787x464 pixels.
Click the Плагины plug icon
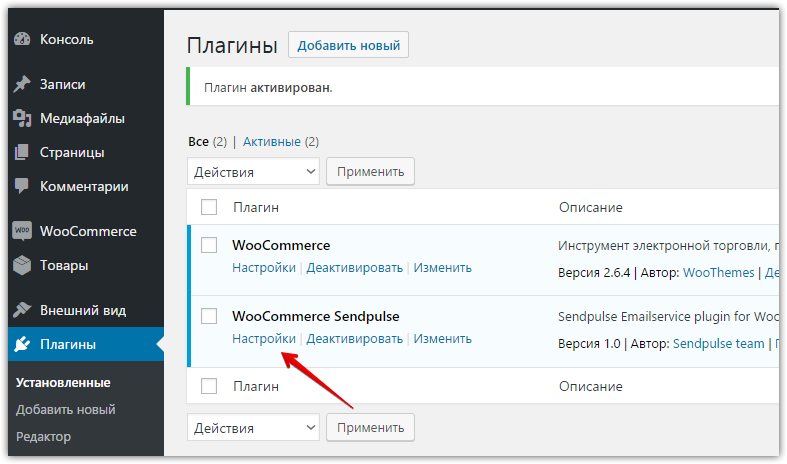tap(22, 344)
